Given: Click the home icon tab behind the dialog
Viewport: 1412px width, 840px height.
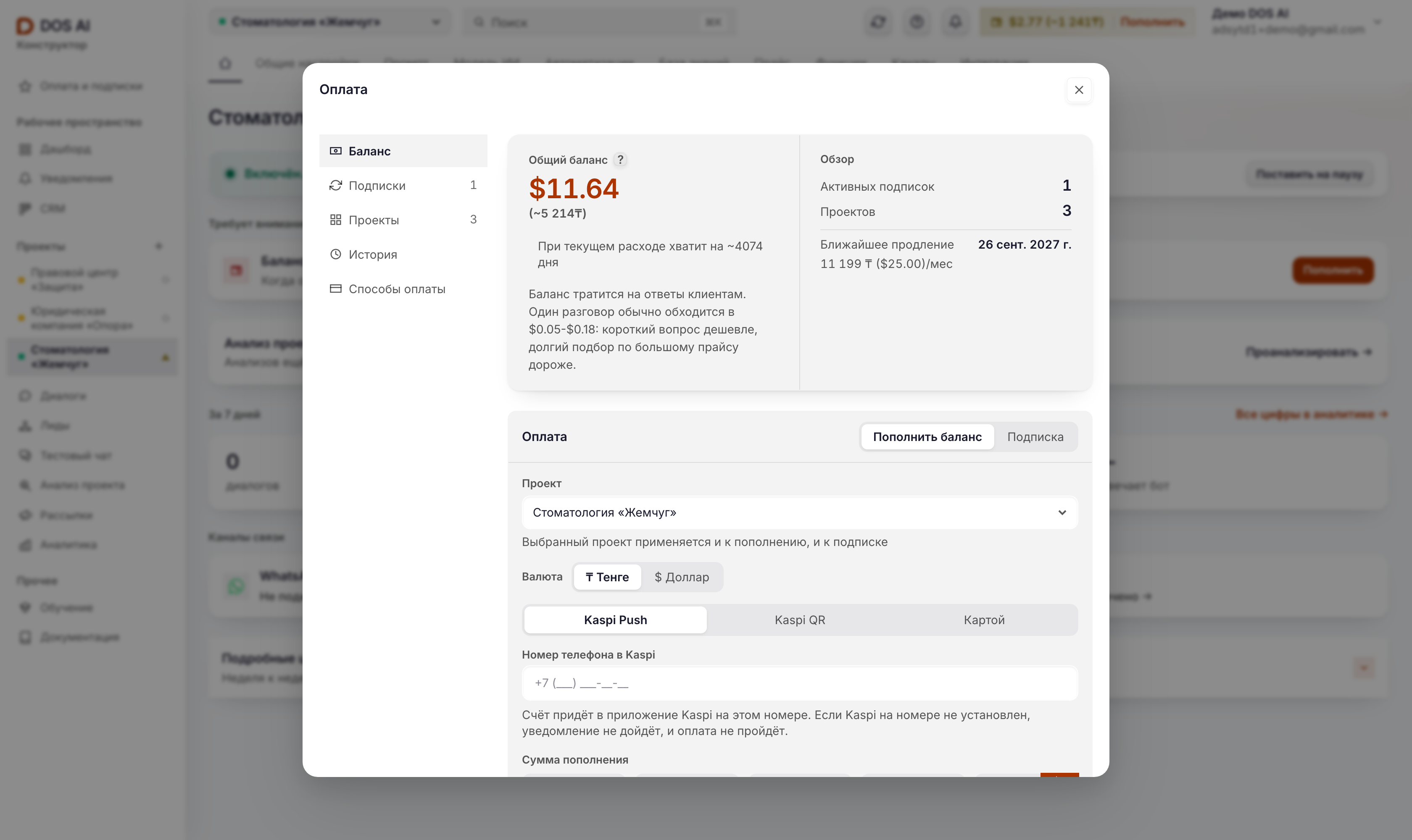Looking at the screenshot, I should (x=225, y=63).
